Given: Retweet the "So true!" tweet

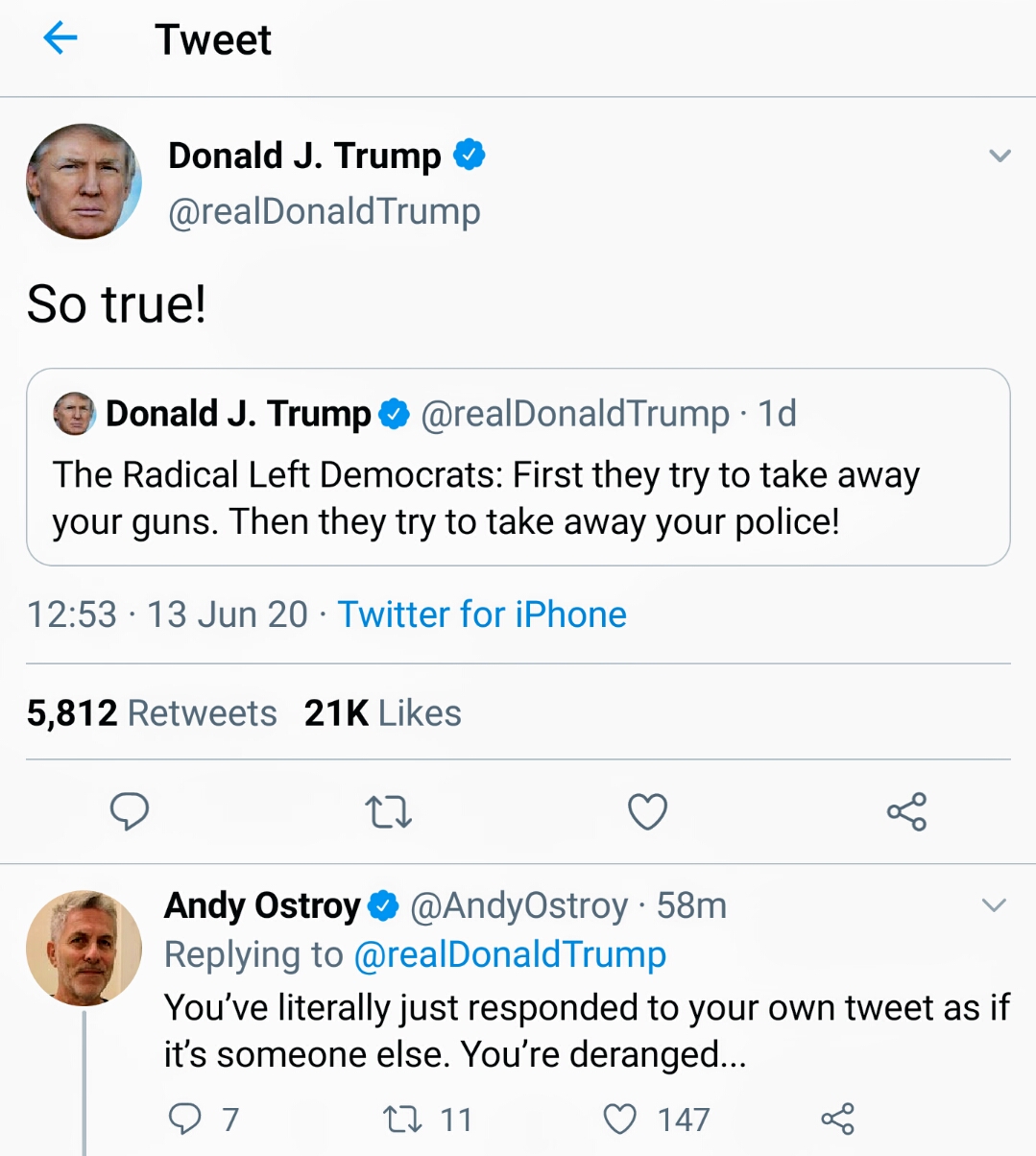Looking at the screenshot, I should [x=389, y=812].
